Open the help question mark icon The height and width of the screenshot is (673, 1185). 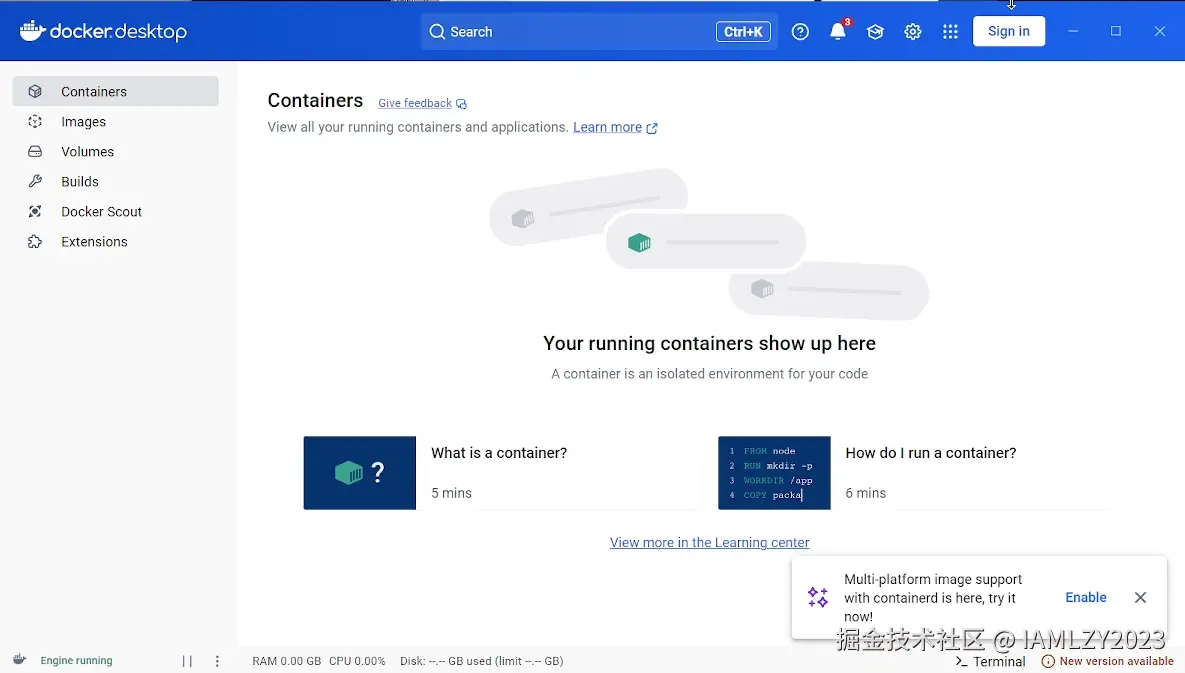pos(800,32)
